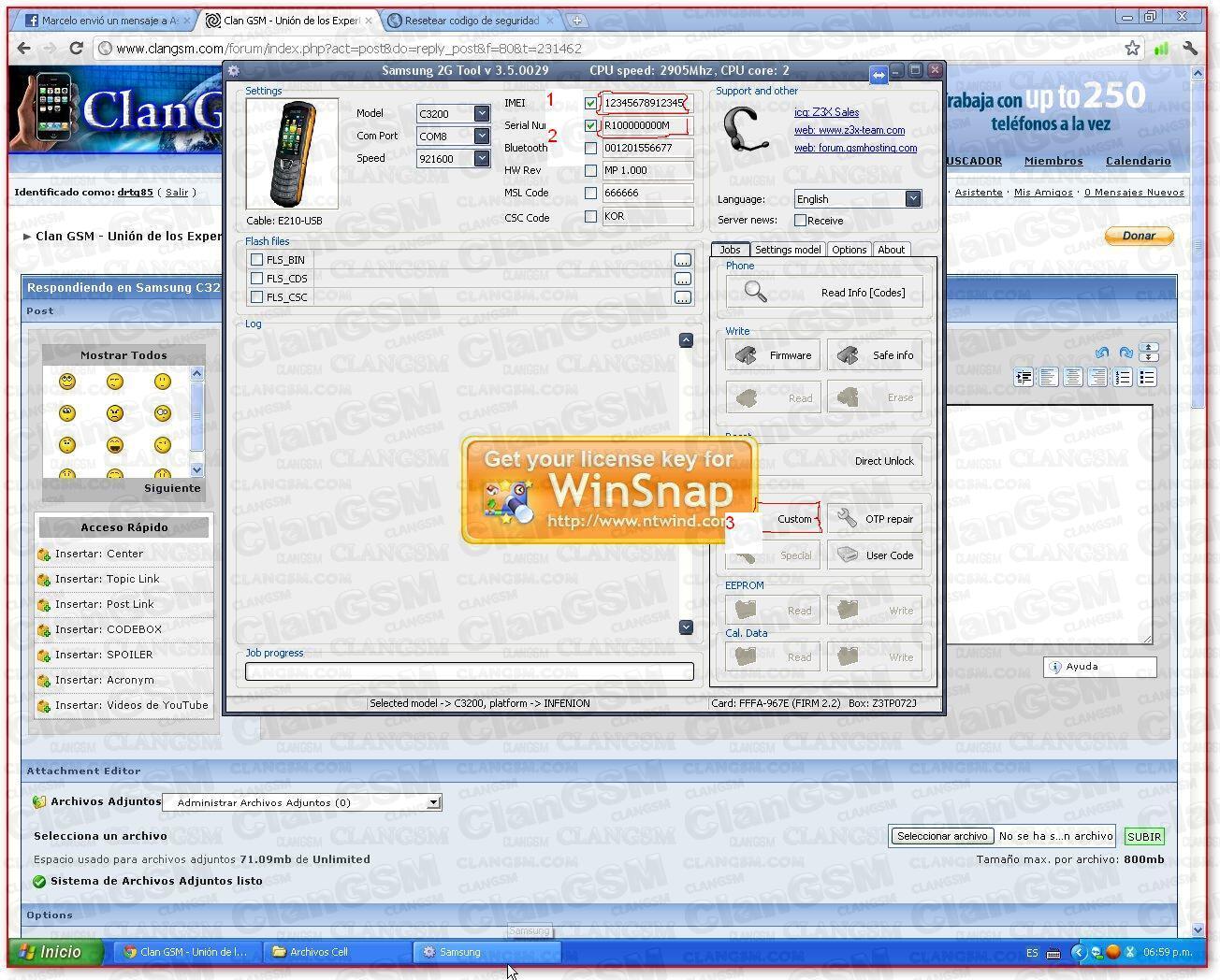This screenshot has height=980, width=1220.
Task: Reload page with browser refresh icon
Action: pos(76,49)
